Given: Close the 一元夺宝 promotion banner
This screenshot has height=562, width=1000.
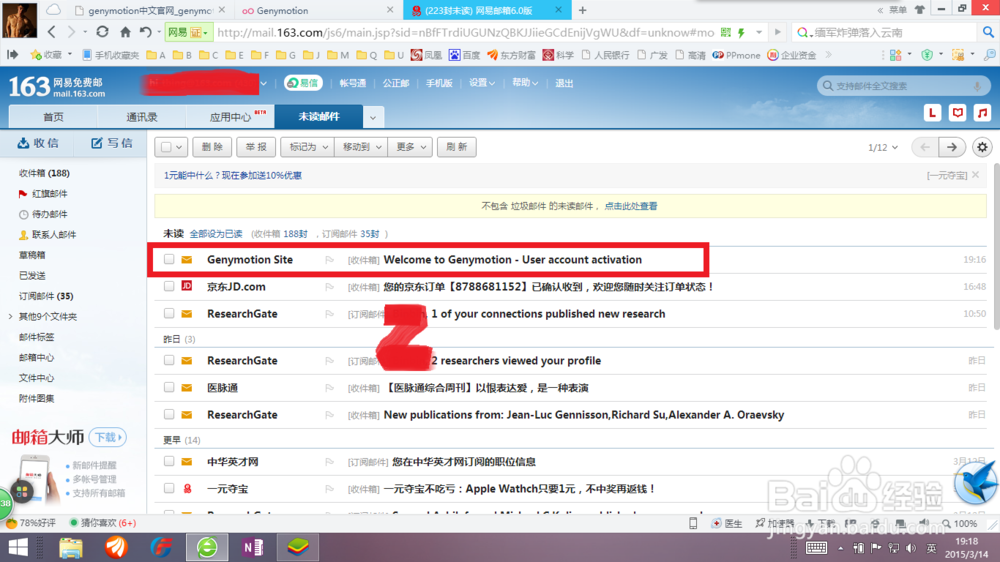Looking at the screenshot, I should pyautogui.click(x=976, y=175).
